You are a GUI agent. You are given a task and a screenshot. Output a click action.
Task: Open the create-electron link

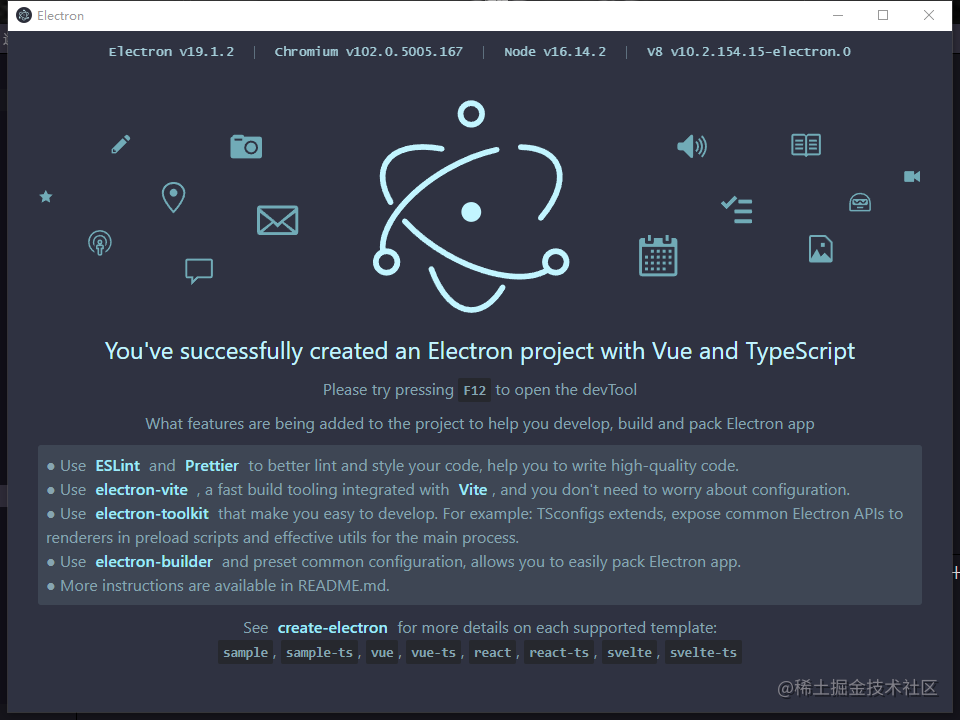click(332, 628)
